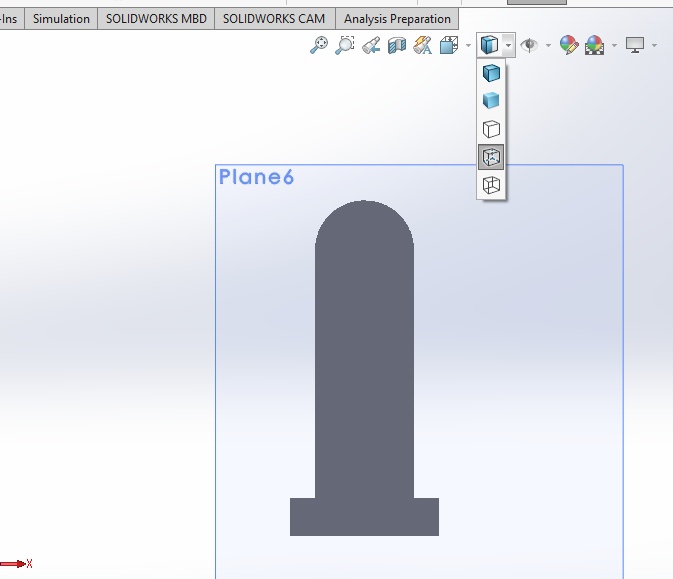Image resolution: width=673 pixels, height=579 pixels.
Task: Open Dynamic Annotation Views icon
Action: [x=423, y=45]
